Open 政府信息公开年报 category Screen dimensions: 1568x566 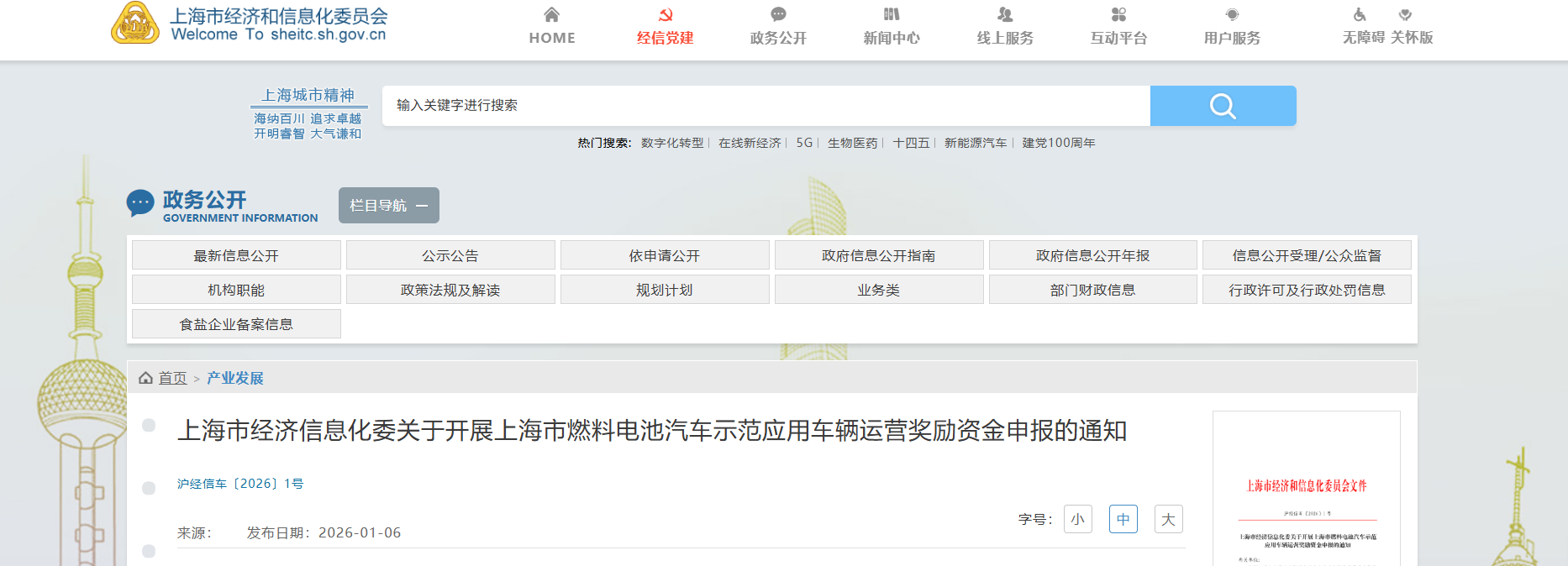pos(1093,255)
